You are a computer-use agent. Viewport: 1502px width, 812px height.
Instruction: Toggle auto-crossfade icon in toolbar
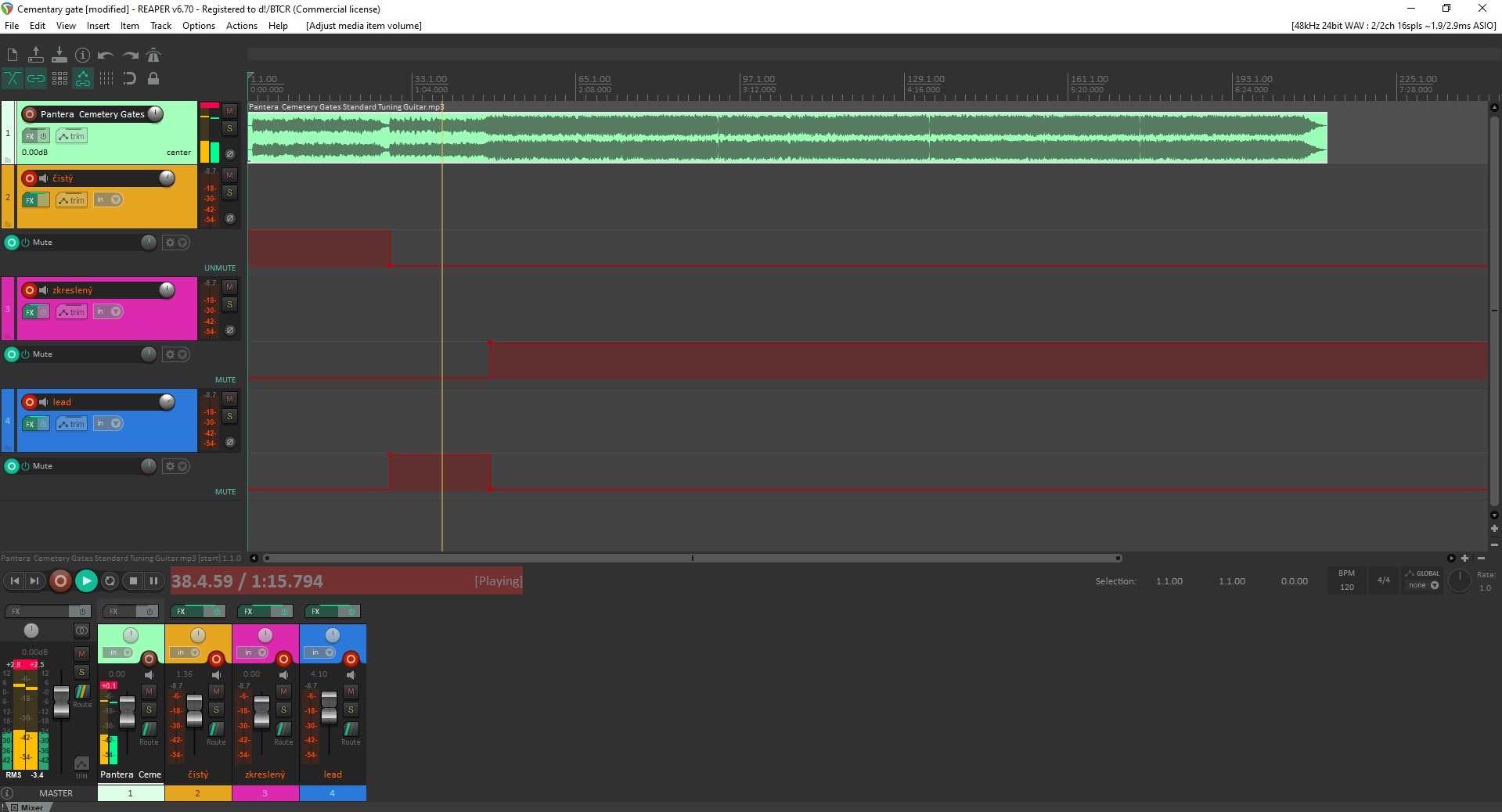point(13,78)
